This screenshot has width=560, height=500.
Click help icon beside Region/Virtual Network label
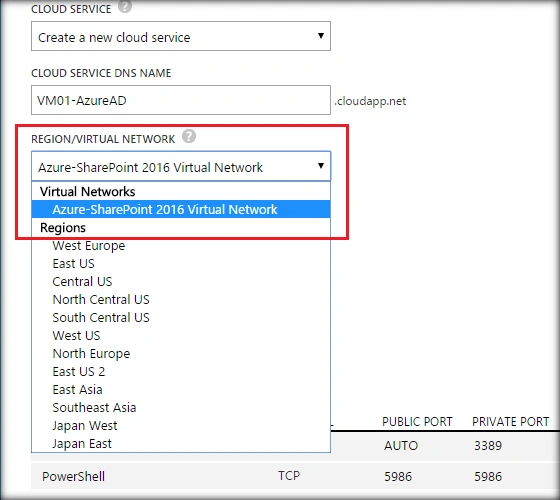click(189, 136)
